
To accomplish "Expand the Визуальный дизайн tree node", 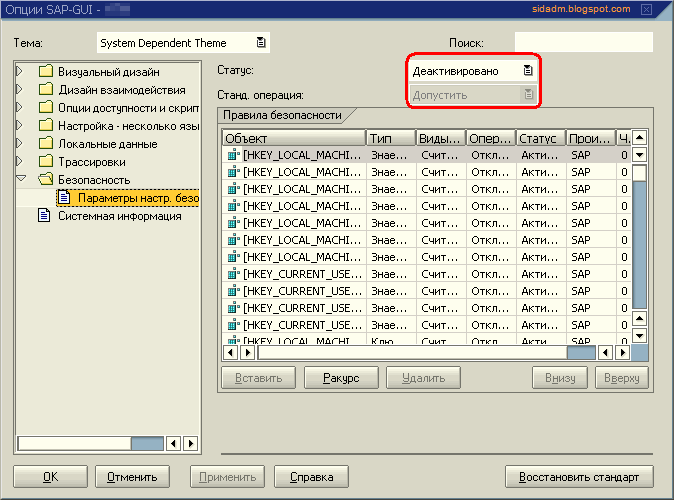I will click(x=20, y=71).
